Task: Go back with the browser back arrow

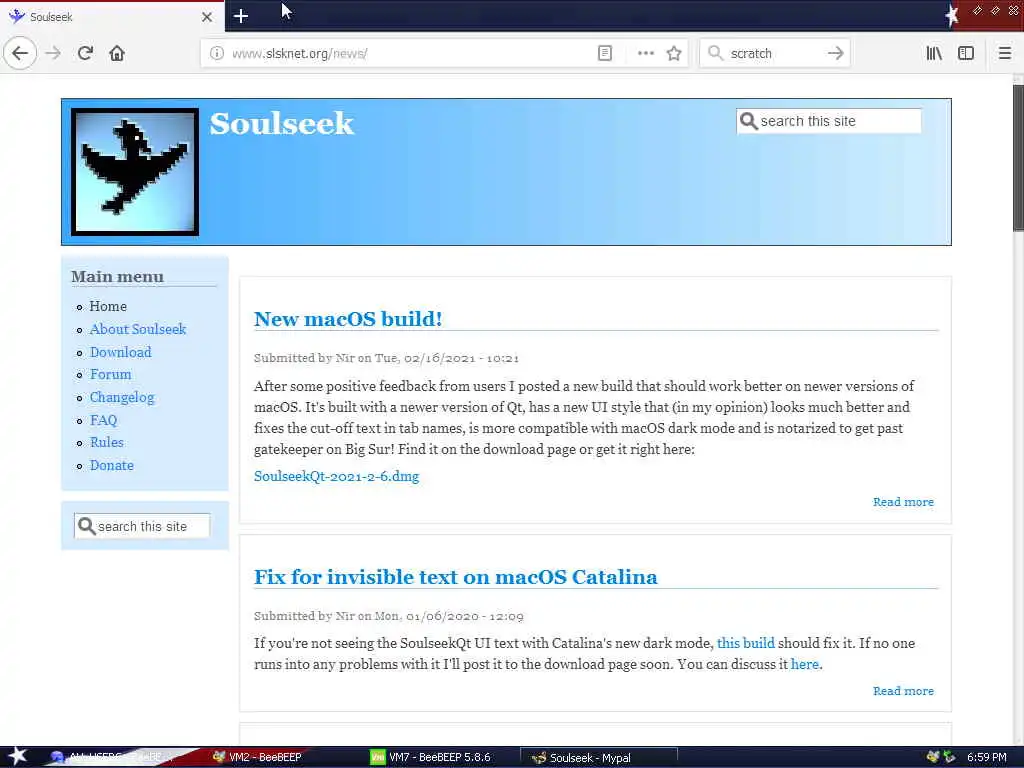Action: click(20, 54)
